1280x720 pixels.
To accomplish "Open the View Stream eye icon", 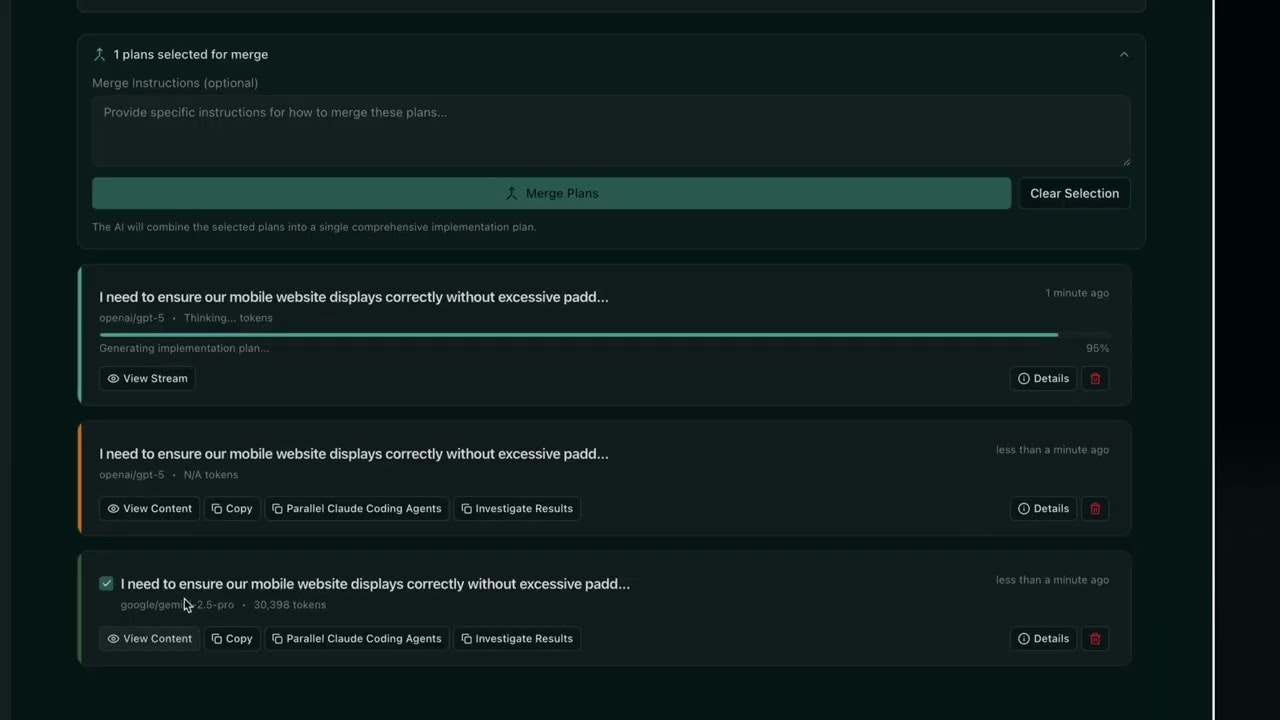I will click(113, 378).
